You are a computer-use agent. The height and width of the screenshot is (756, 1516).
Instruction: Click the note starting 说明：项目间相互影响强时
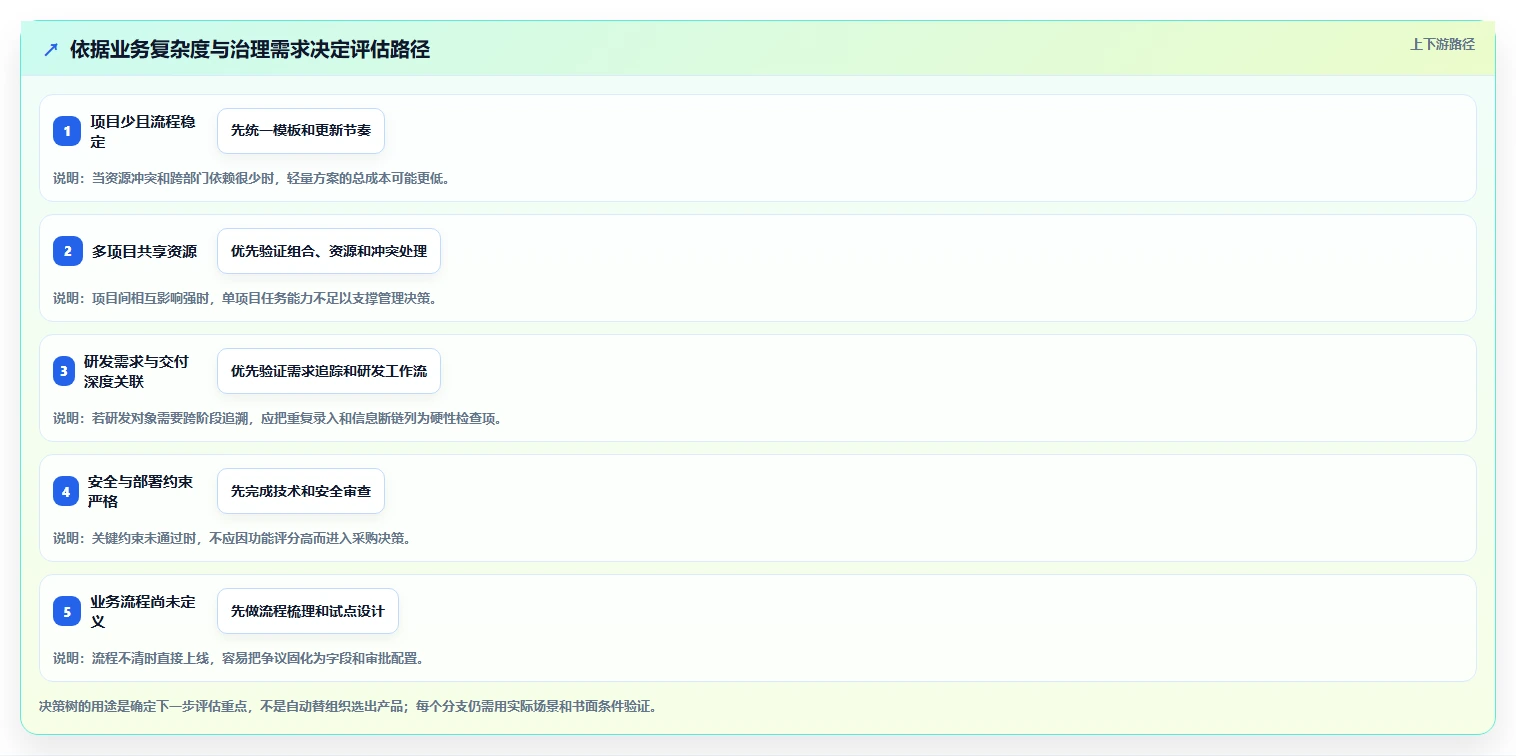click(245, 298)
